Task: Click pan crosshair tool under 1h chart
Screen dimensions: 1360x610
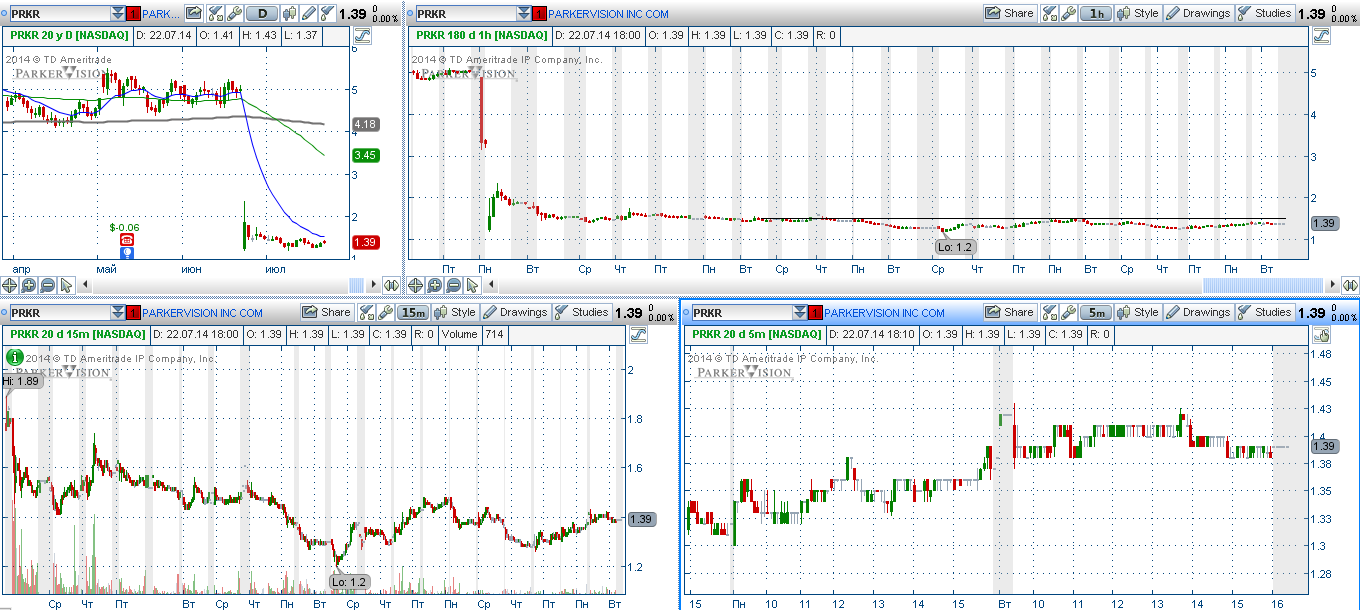Action: 417,285
